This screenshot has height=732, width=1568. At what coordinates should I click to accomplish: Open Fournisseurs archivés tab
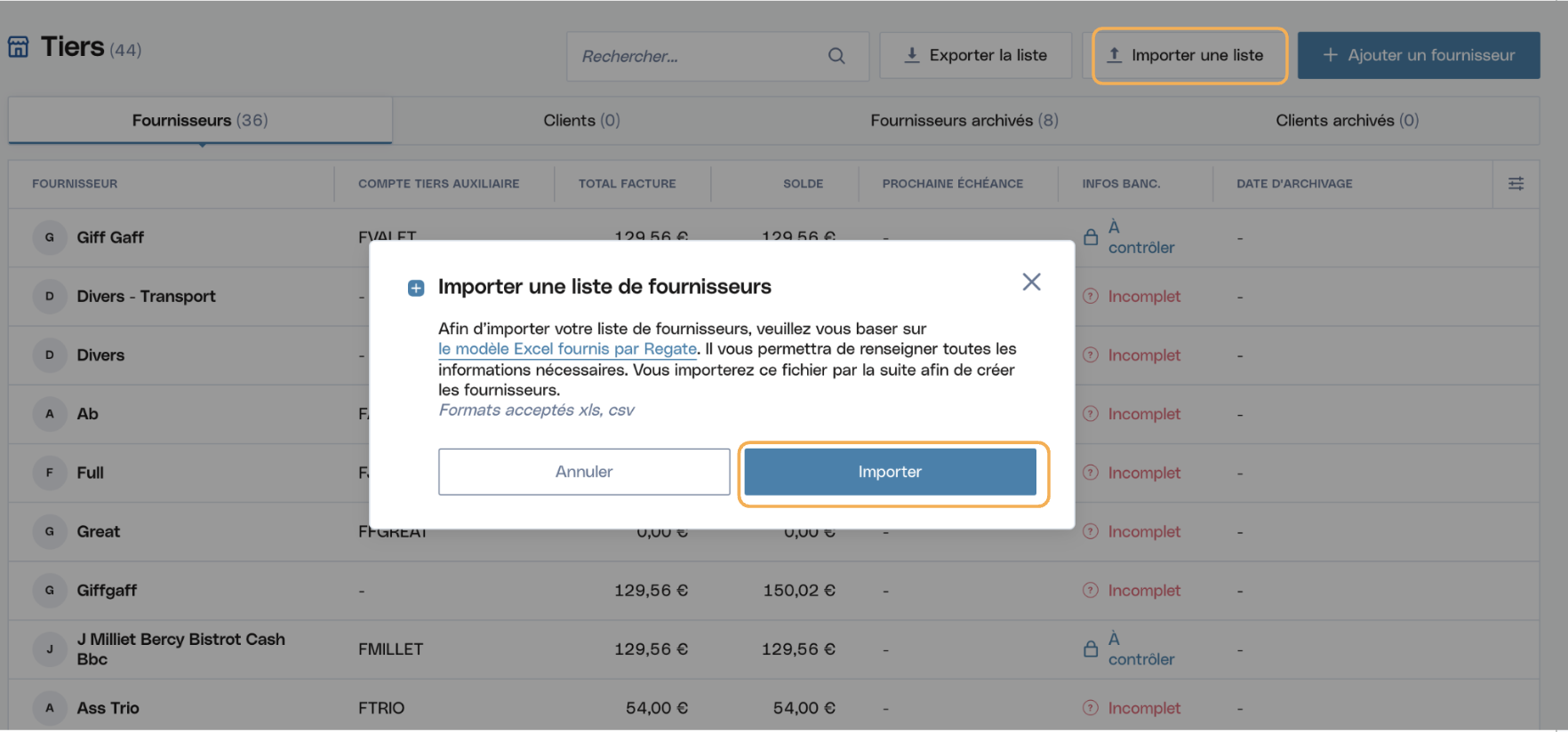[964, 121]
